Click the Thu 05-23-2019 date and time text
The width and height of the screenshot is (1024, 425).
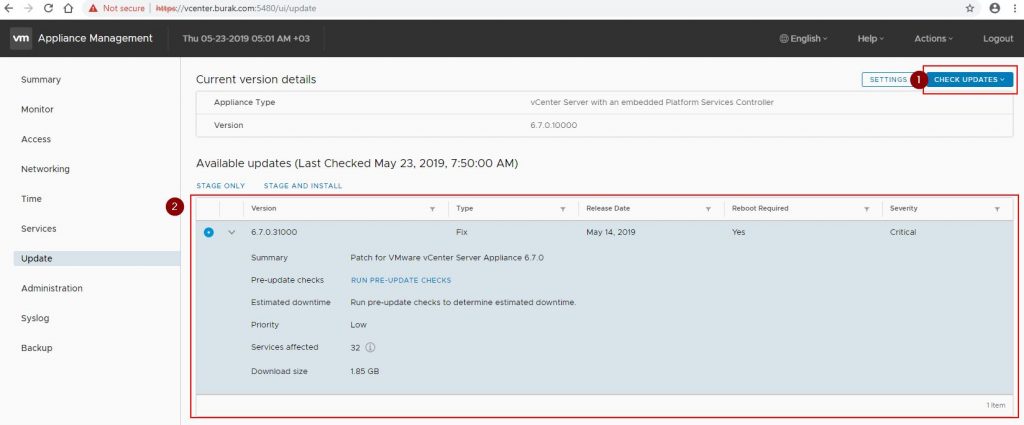click(x=246, y=39)
